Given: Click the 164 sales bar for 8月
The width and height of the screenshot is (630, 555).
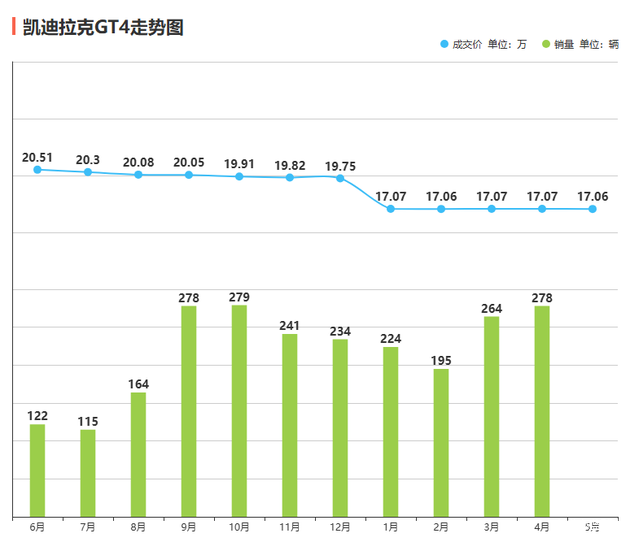Looking at the screenshot, I should (138, 454).
